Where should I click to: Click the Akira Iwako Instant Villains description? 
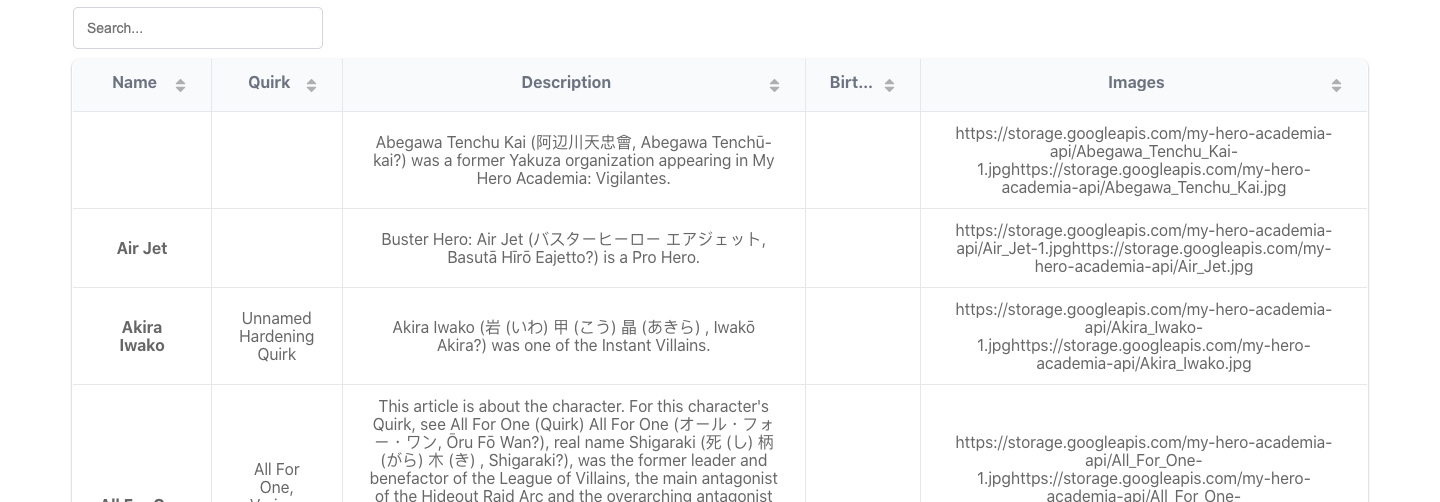(574, 336)
